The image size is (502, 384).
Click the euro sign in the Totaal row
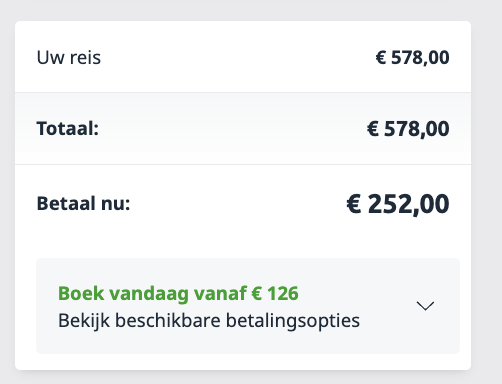(x=373, y=128)
